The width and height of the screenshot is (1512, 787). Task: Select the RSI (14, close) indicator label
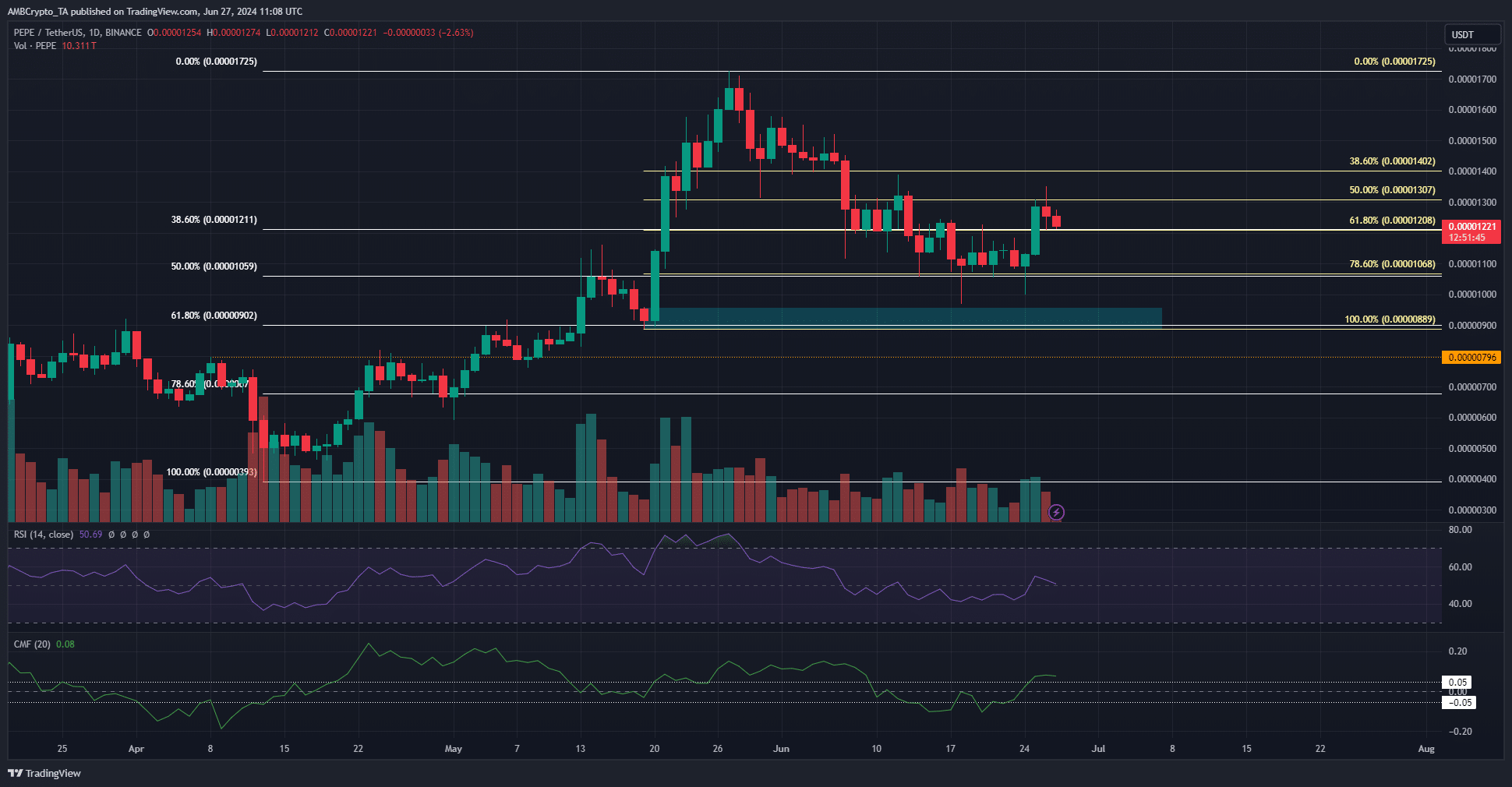click(x=44, y=535)
